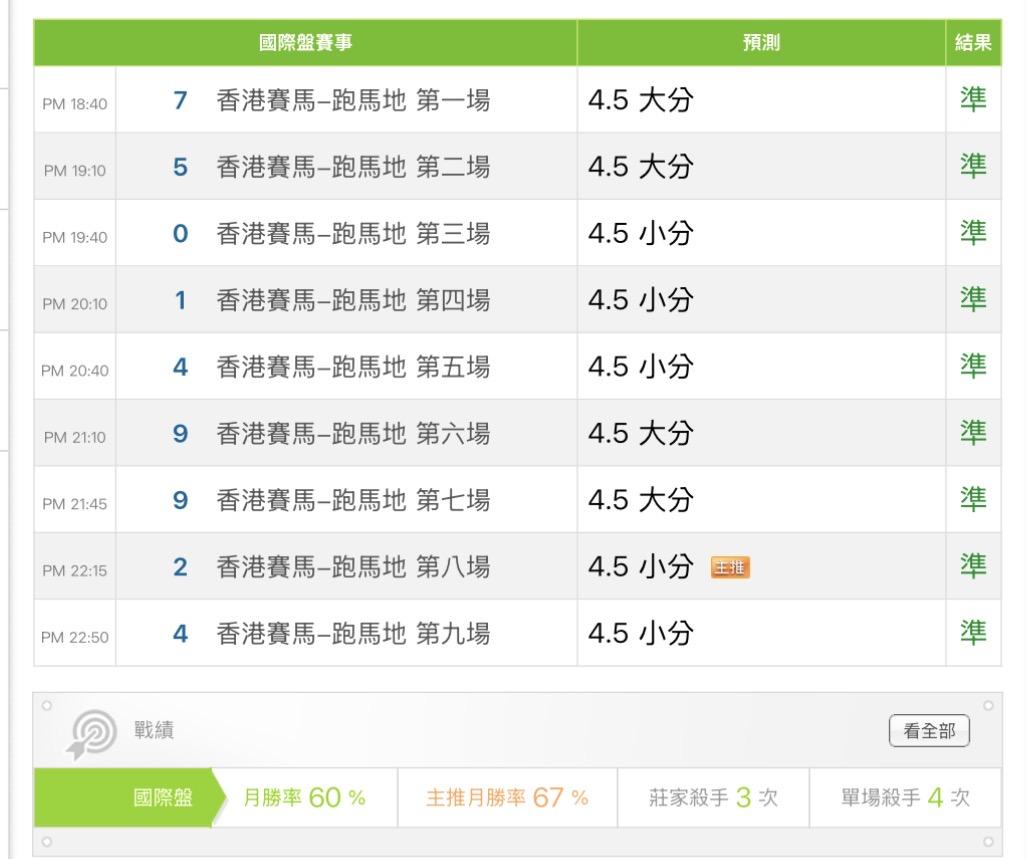Image resolution: width=1026 pixels, height=859 pixels.
Task: Click the 預測 column header
Action: (761, 43)
